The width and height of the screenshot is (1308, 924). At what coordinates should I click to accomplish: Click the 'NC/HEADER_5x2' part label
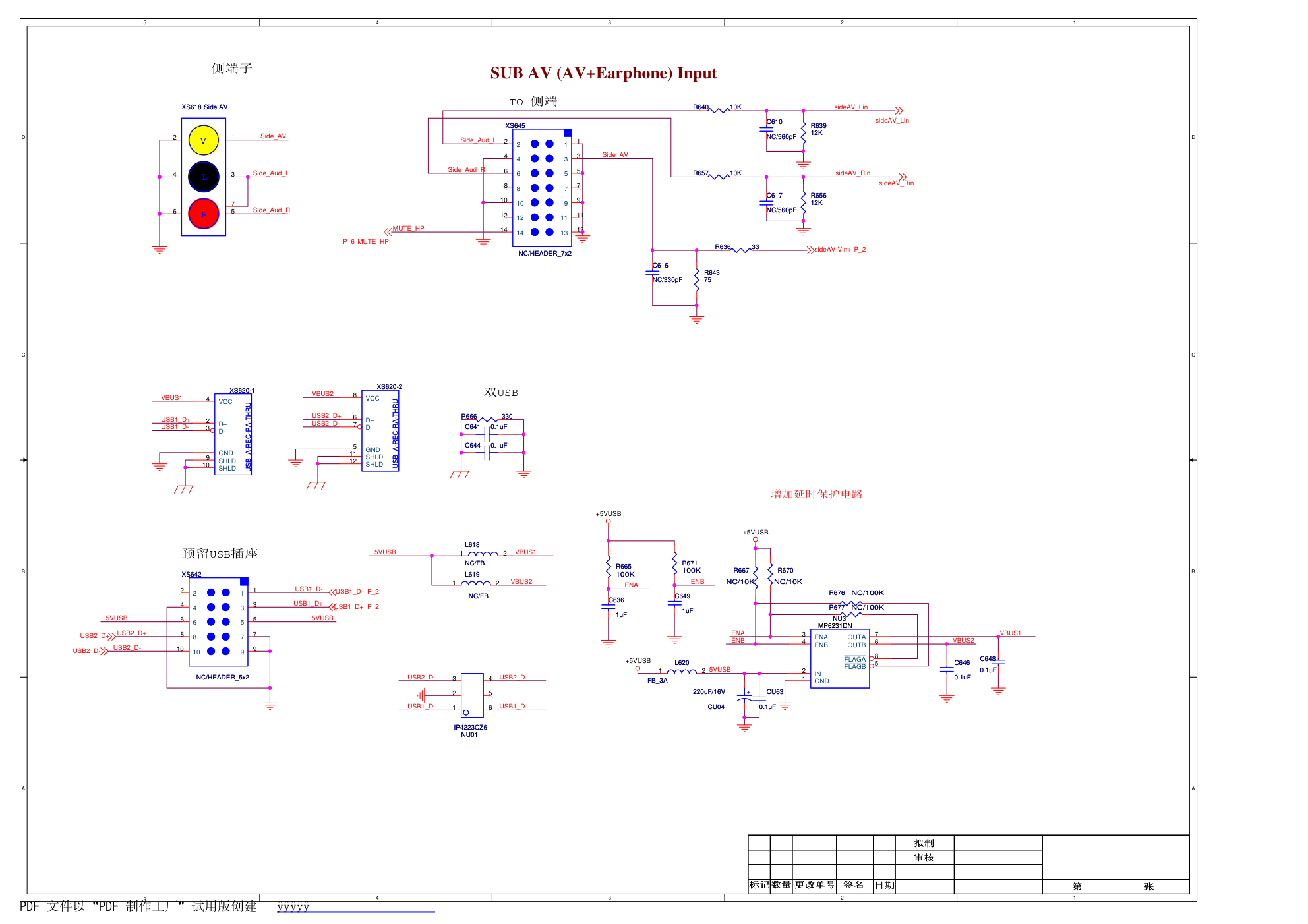tap(222, 677)
